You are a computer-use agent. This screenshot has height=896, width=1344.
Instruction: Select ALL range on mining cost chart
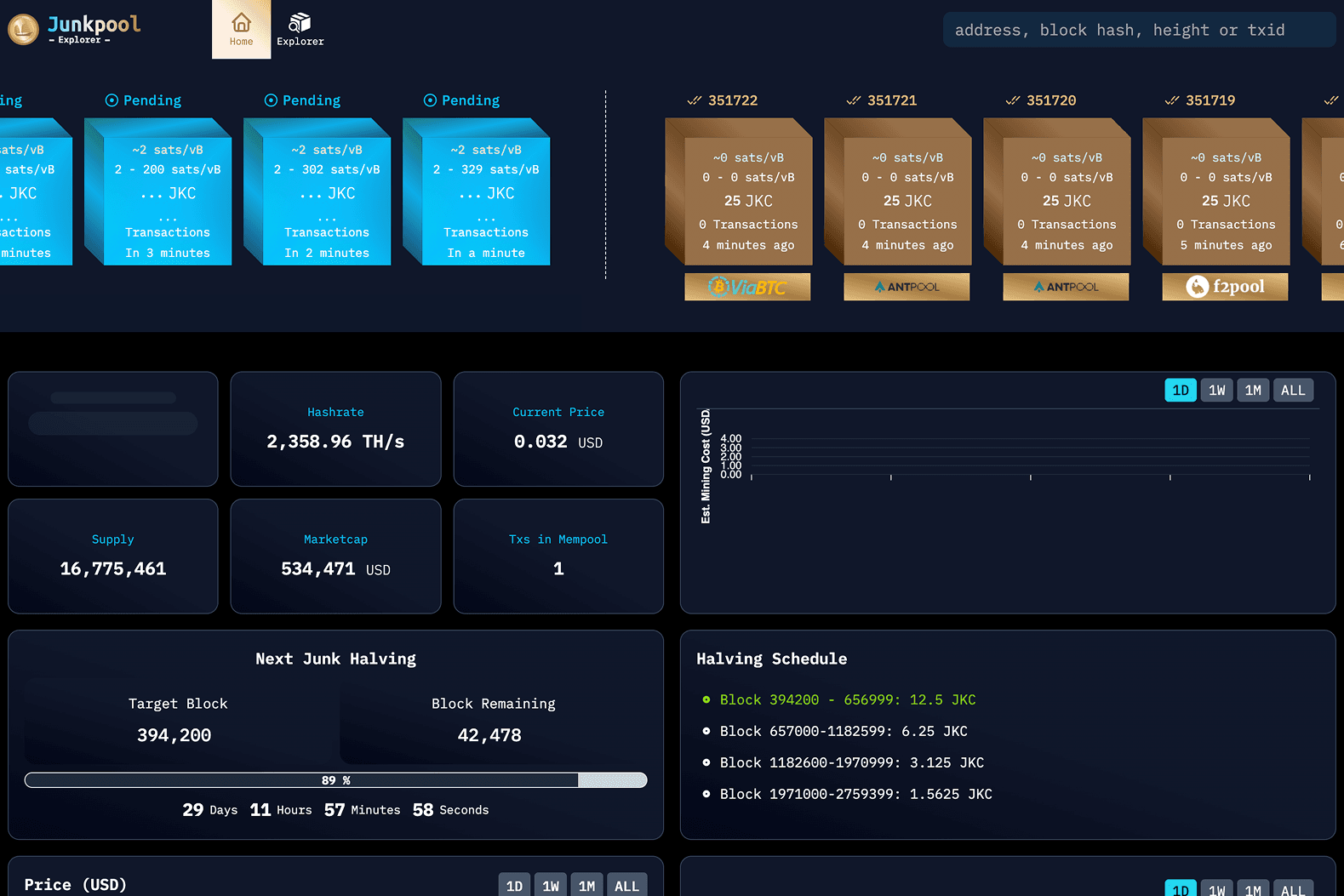point(1293,390)
